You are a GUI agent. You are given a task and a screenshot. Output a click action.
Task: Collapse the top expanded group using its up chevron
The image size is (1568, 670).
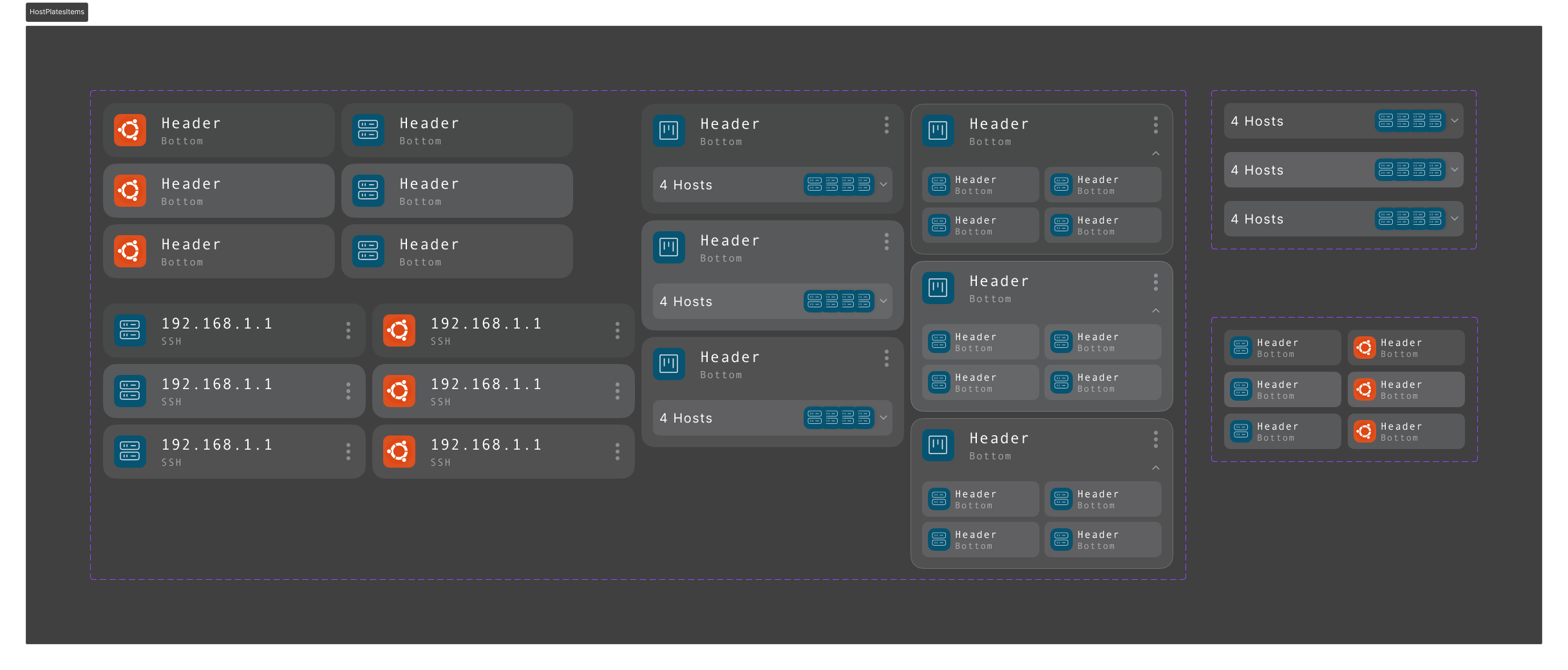pos(1156,153)
